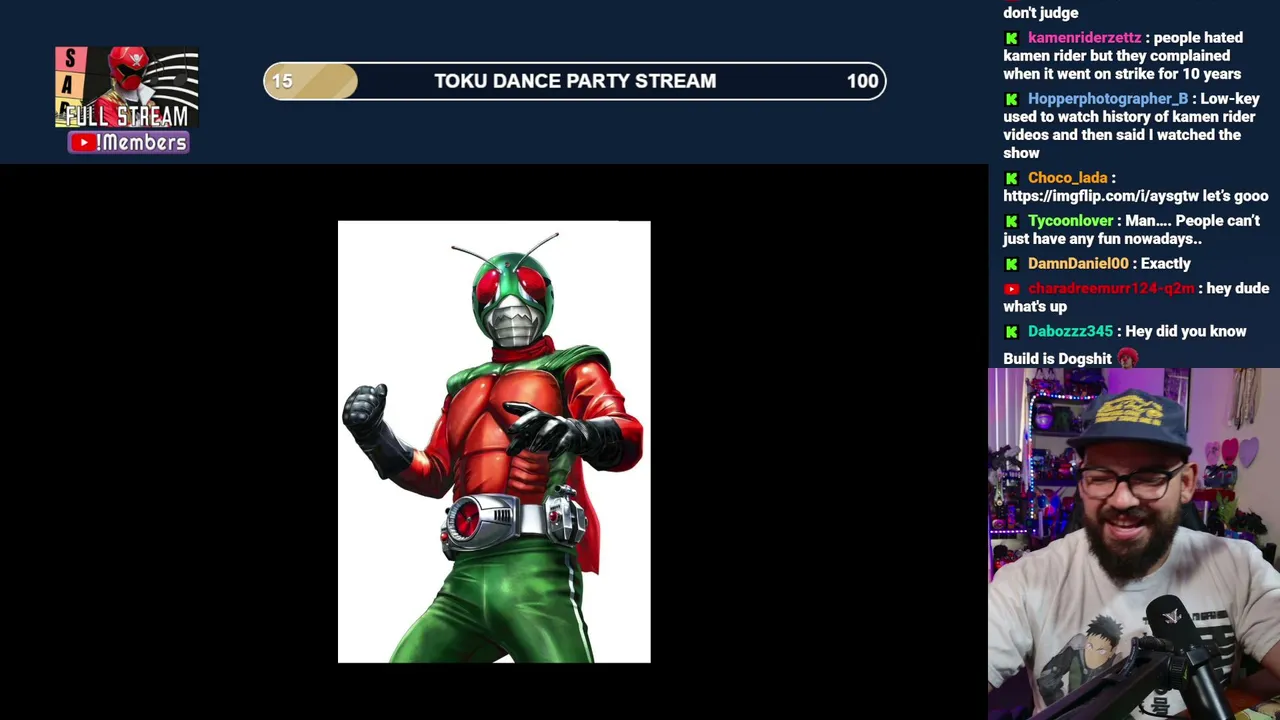Click the Kick icon beside Choco_lada

pos(1011,178)
